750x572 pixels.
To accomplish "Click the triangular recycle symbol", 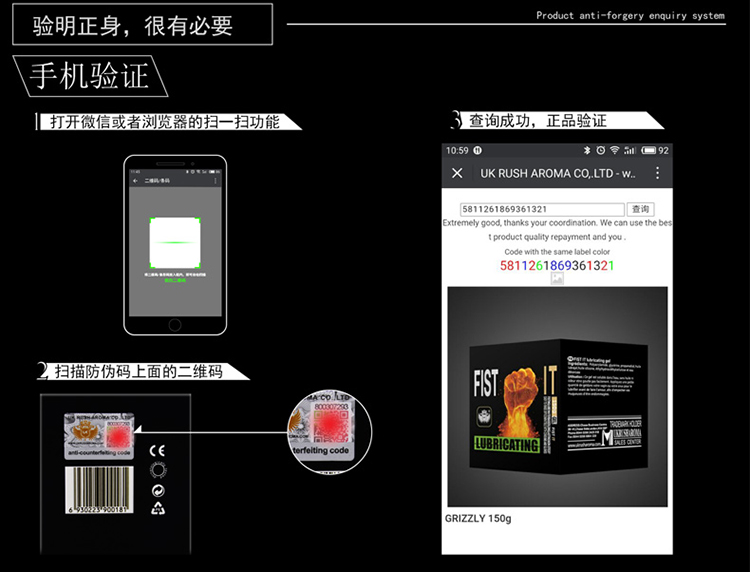I will [x=158, y=509].
